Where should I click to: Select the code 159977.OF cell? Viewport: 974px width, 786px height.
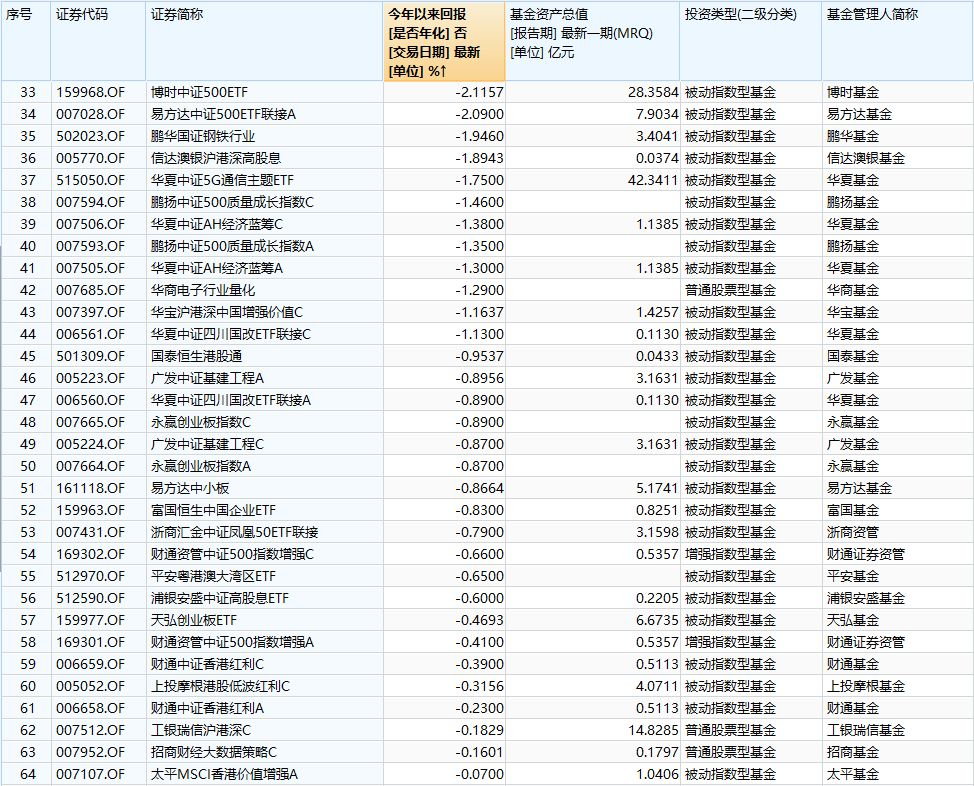coord(98,620)
